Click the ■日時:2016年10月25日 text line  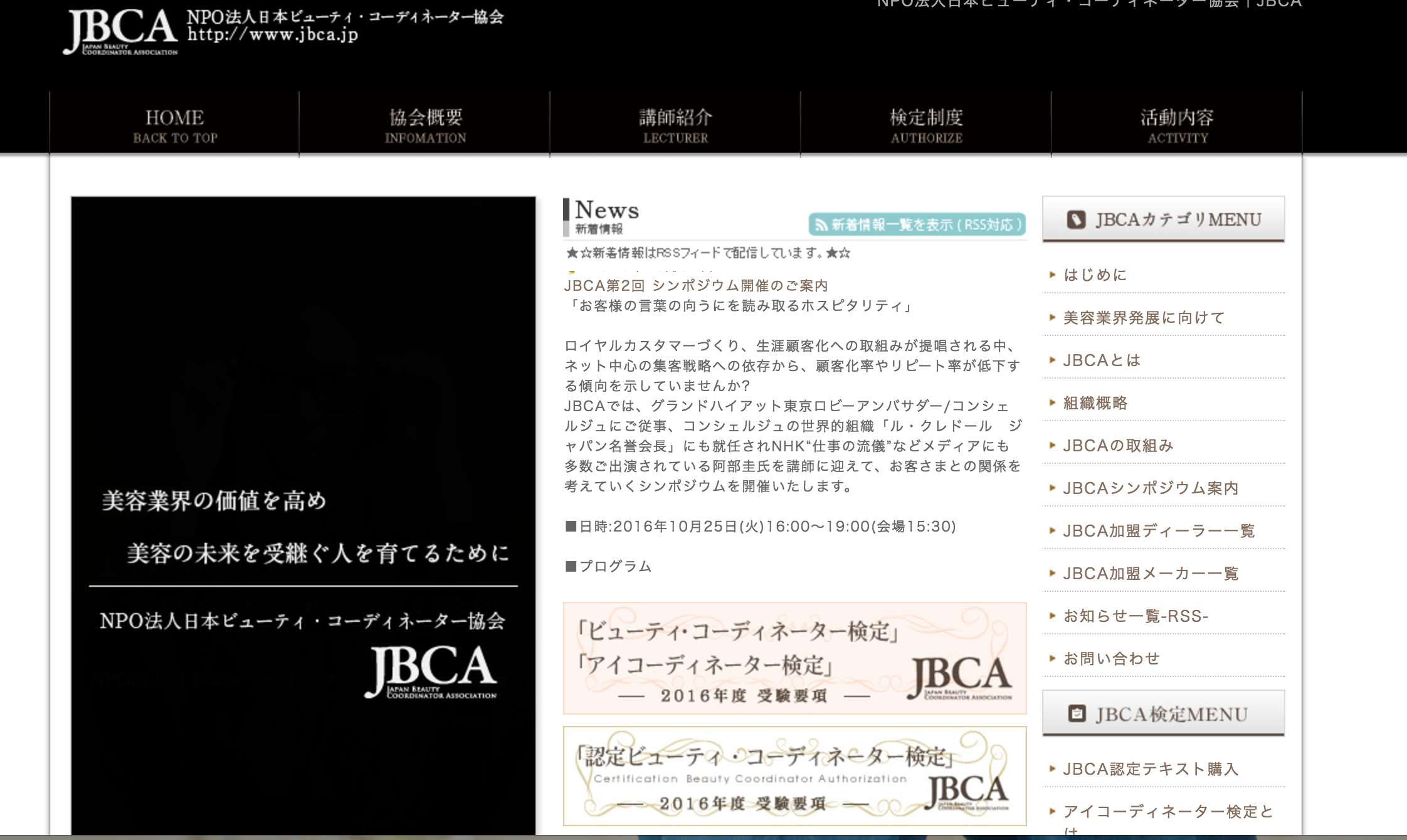tap(760, 527)
